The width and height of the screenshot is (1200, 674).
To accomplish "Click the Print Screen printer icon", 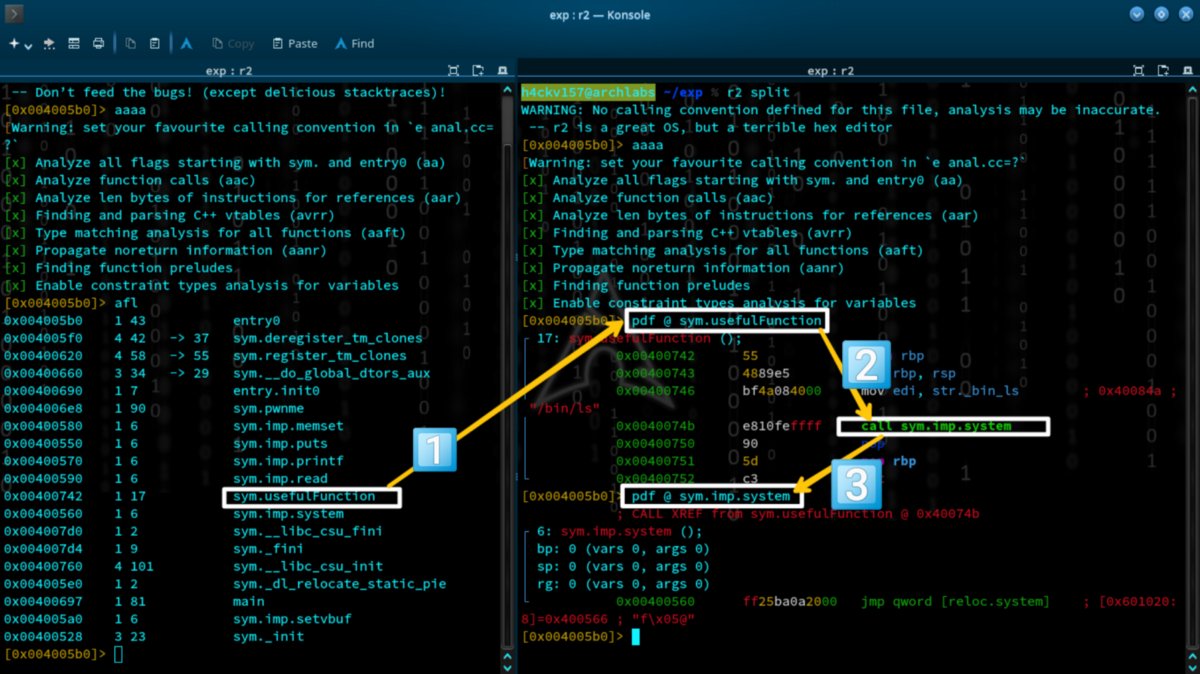I will [x=98, y=44].
